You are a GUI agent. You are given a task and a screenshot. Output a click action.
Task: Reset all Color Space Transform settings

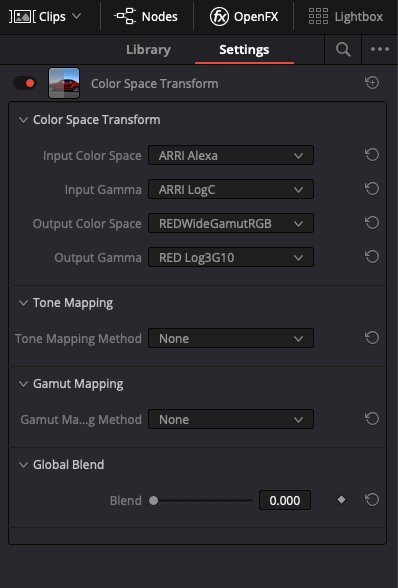[x=372, y=83]
